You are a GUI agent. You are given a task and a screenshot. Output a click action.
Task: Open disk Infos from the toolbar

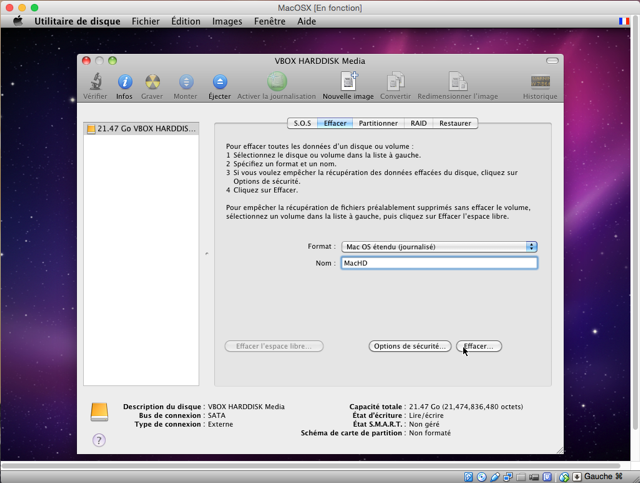pos(124,82)
